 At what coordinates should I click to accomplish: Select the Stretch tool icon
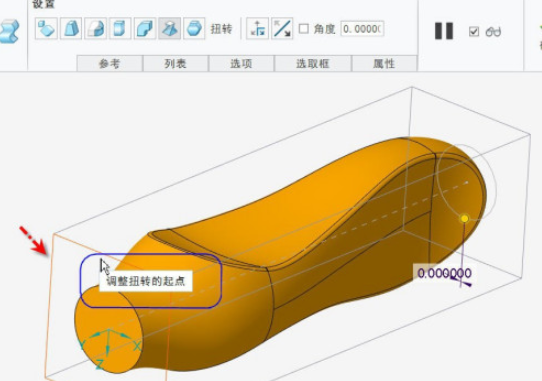point(120,28)
